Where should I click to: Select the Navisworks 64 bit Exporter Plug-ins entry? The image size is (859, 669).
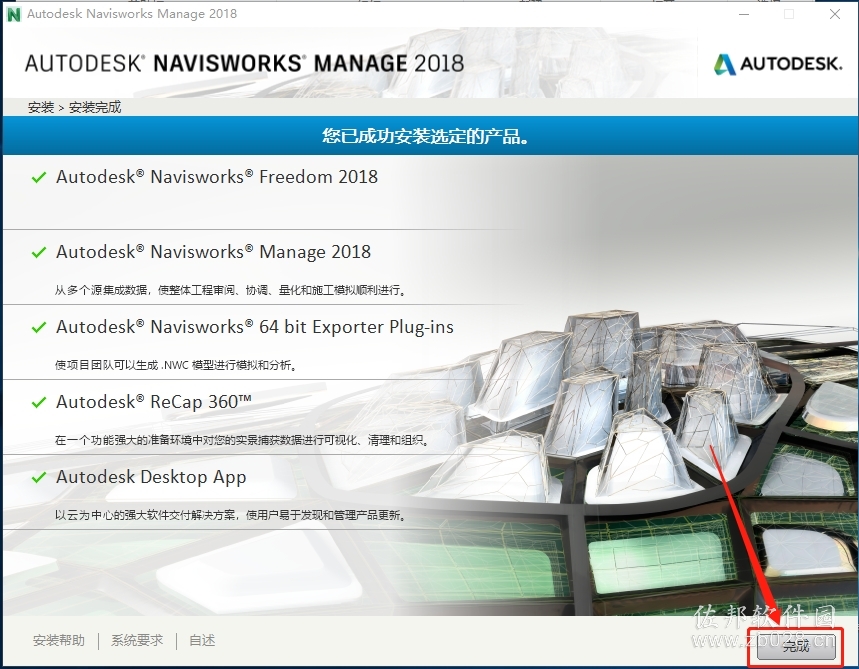(x=255, y=327)
